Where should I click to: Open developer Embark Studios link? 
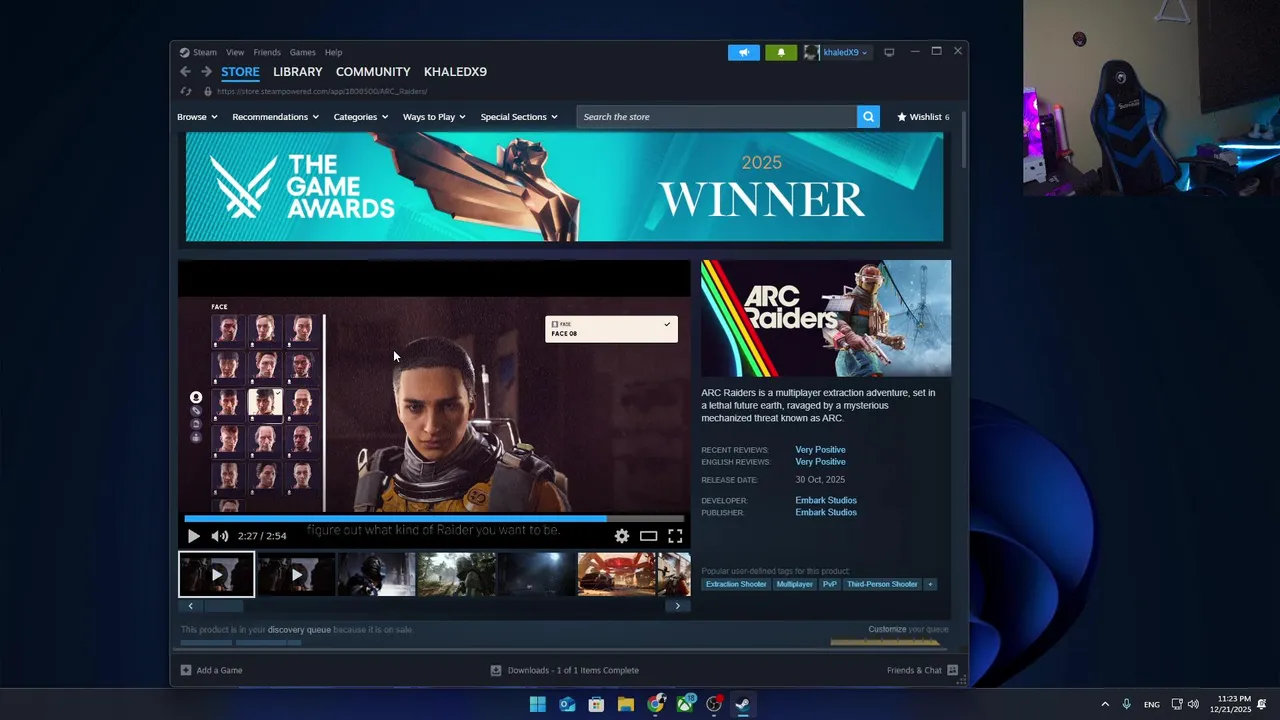click(826, 500)
